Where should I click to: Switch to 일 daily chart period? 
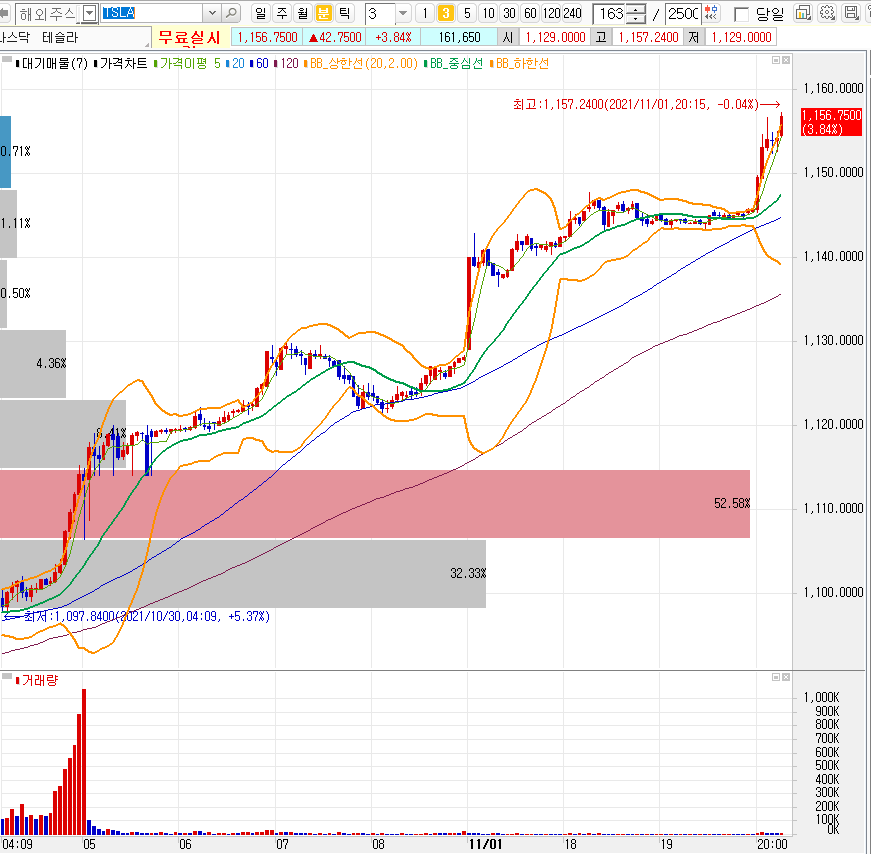click(260, 13)
